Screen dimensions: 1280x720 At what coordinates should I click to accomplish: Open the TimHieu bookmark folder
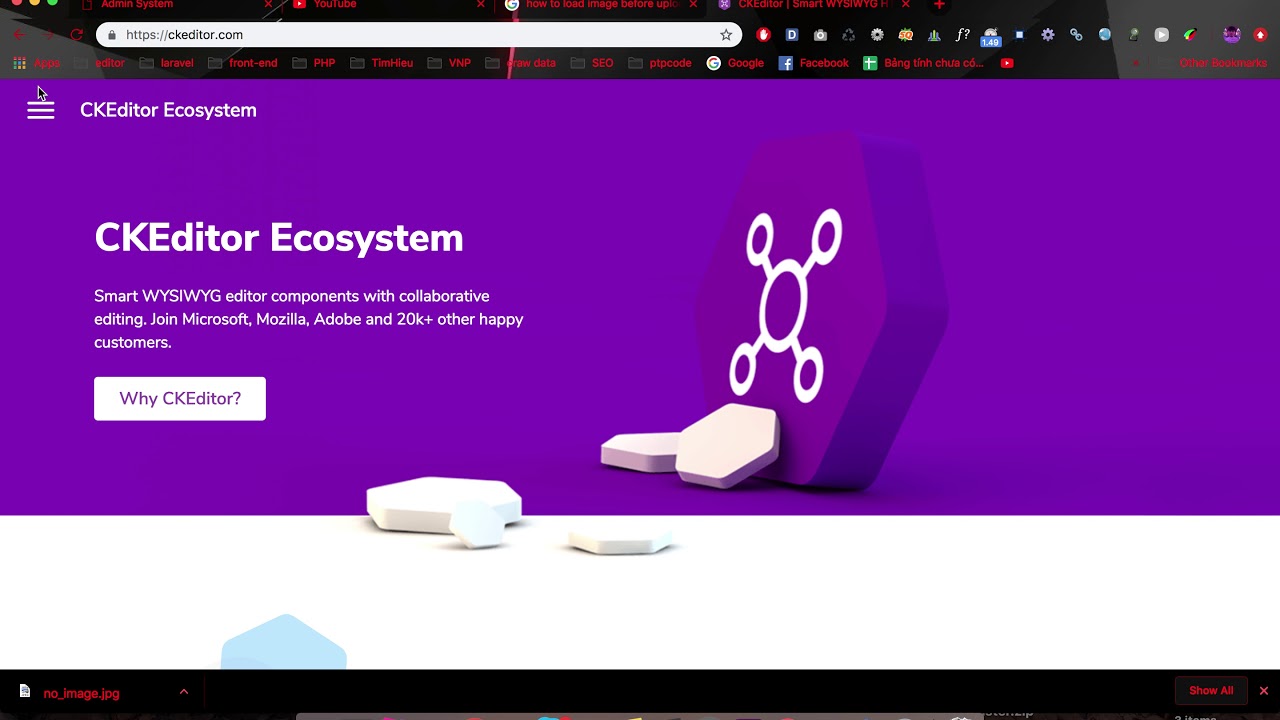coord(381,63)
